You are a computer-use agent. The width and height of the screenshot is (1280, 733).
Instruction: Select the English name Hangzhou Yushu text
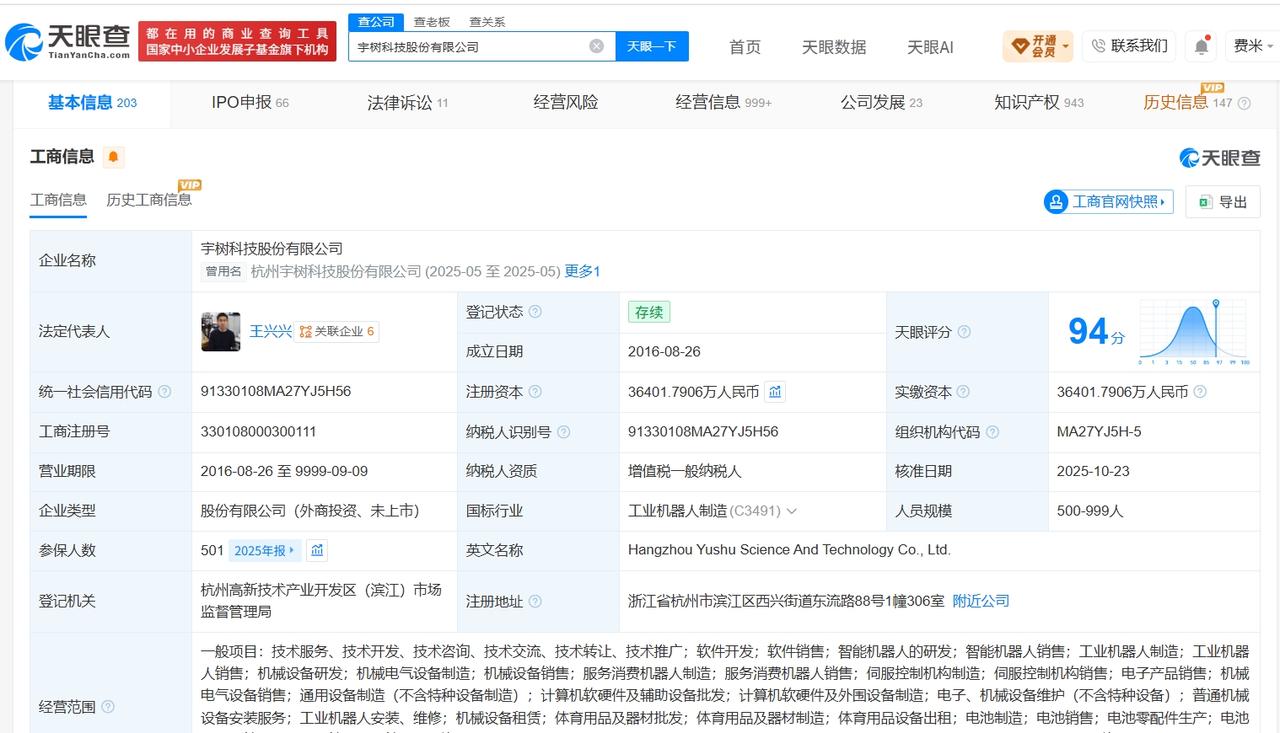(789, 550)
